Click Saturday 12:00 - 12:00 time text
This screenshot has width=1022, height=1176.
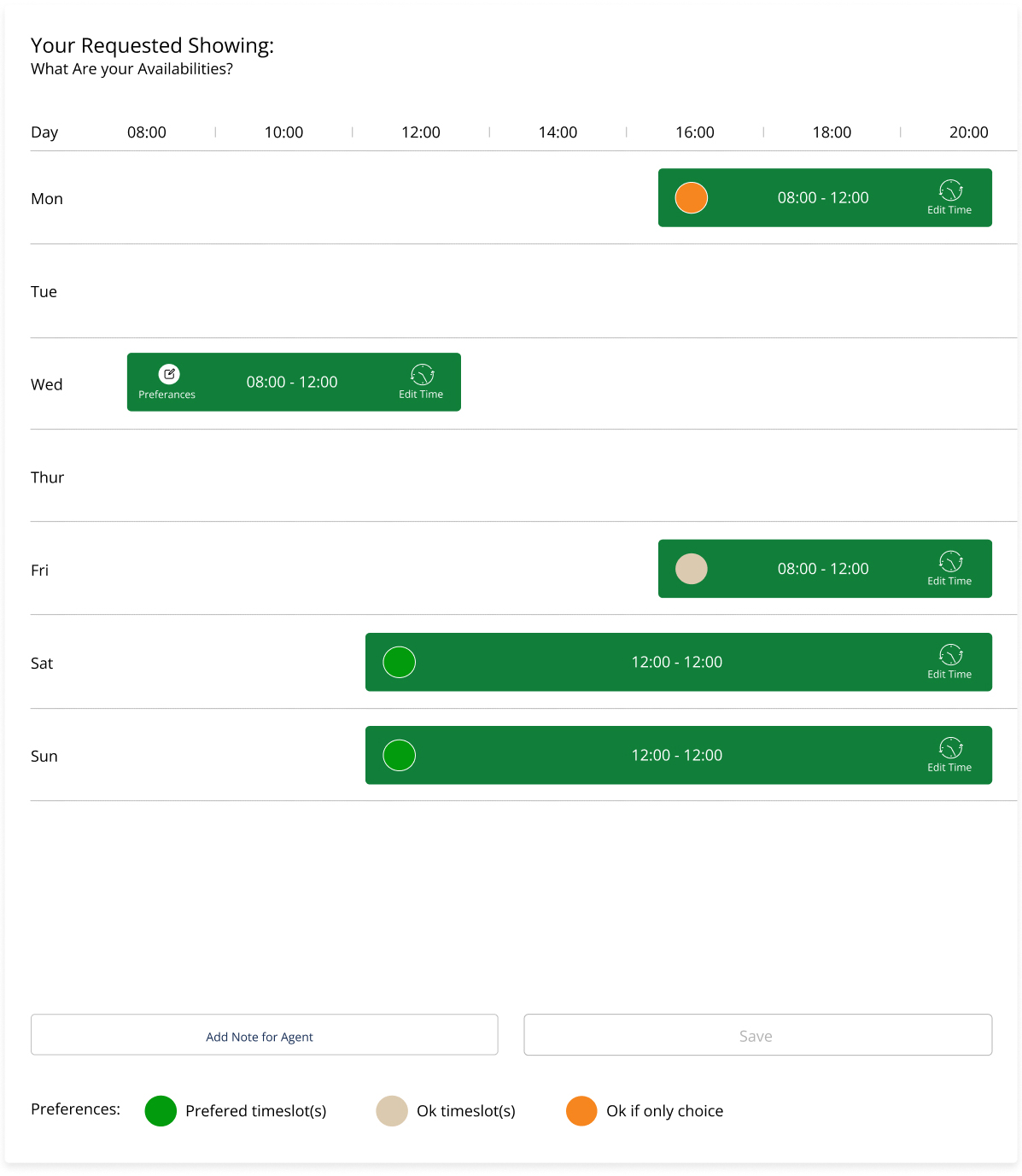pos(676,662)
